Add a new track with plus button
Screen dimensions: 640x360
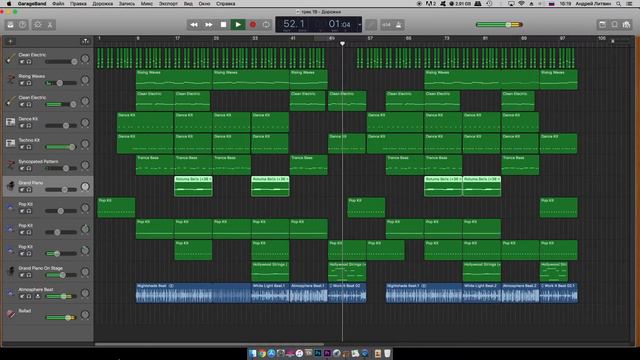[10, 41]
